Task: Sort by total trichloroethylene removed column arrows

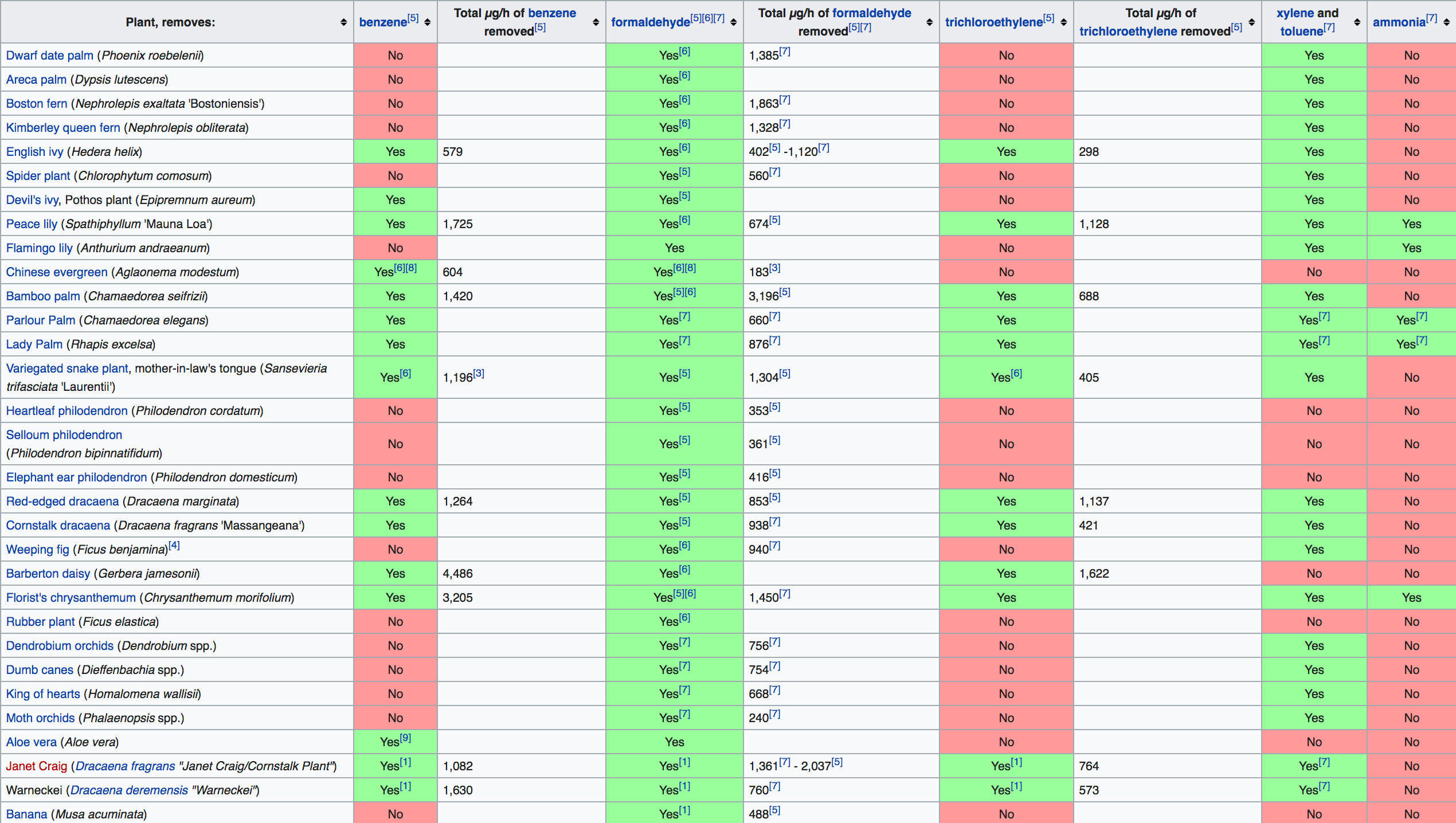Action: point(1251,22)
